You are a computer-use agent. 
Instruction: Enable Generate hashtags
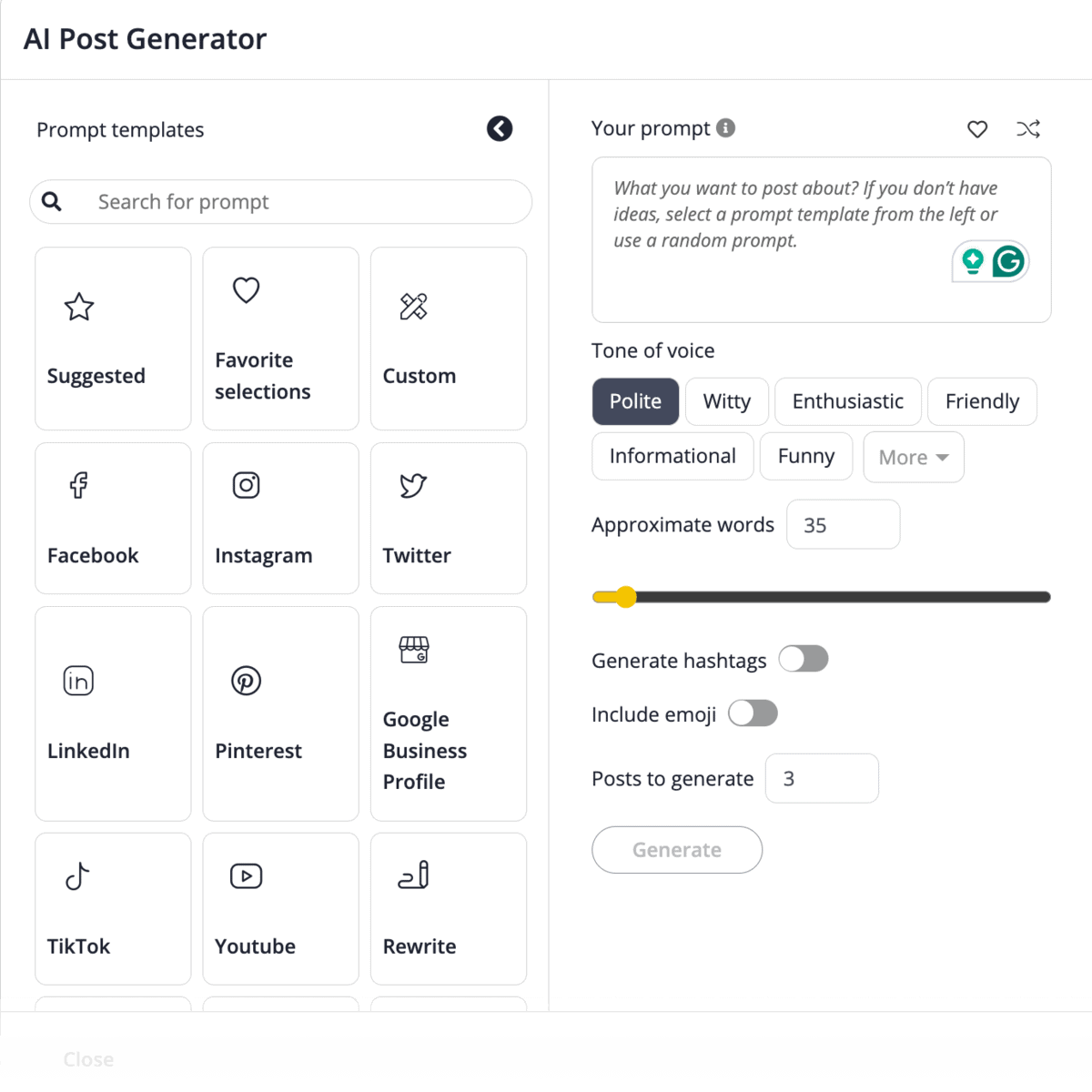804,659
